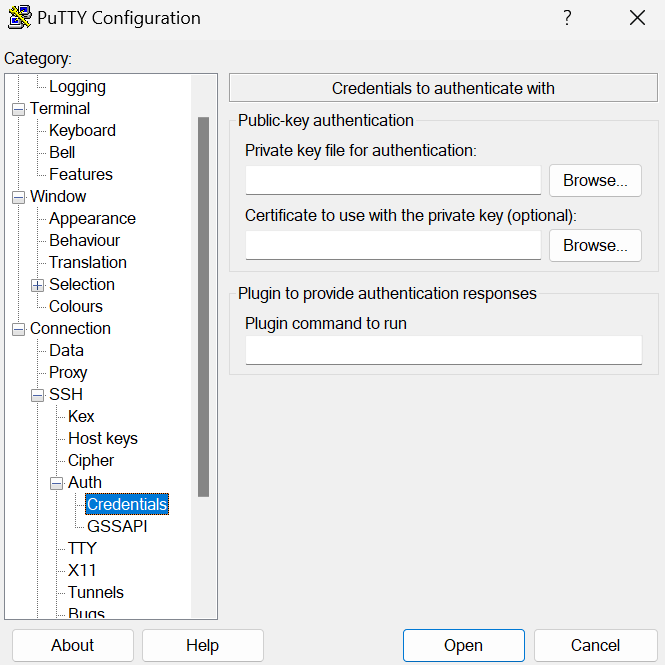Focus the plugin command to run field
Image resolution: width=665 pixels, height=665 pixels.
click(x=444, y=350)
